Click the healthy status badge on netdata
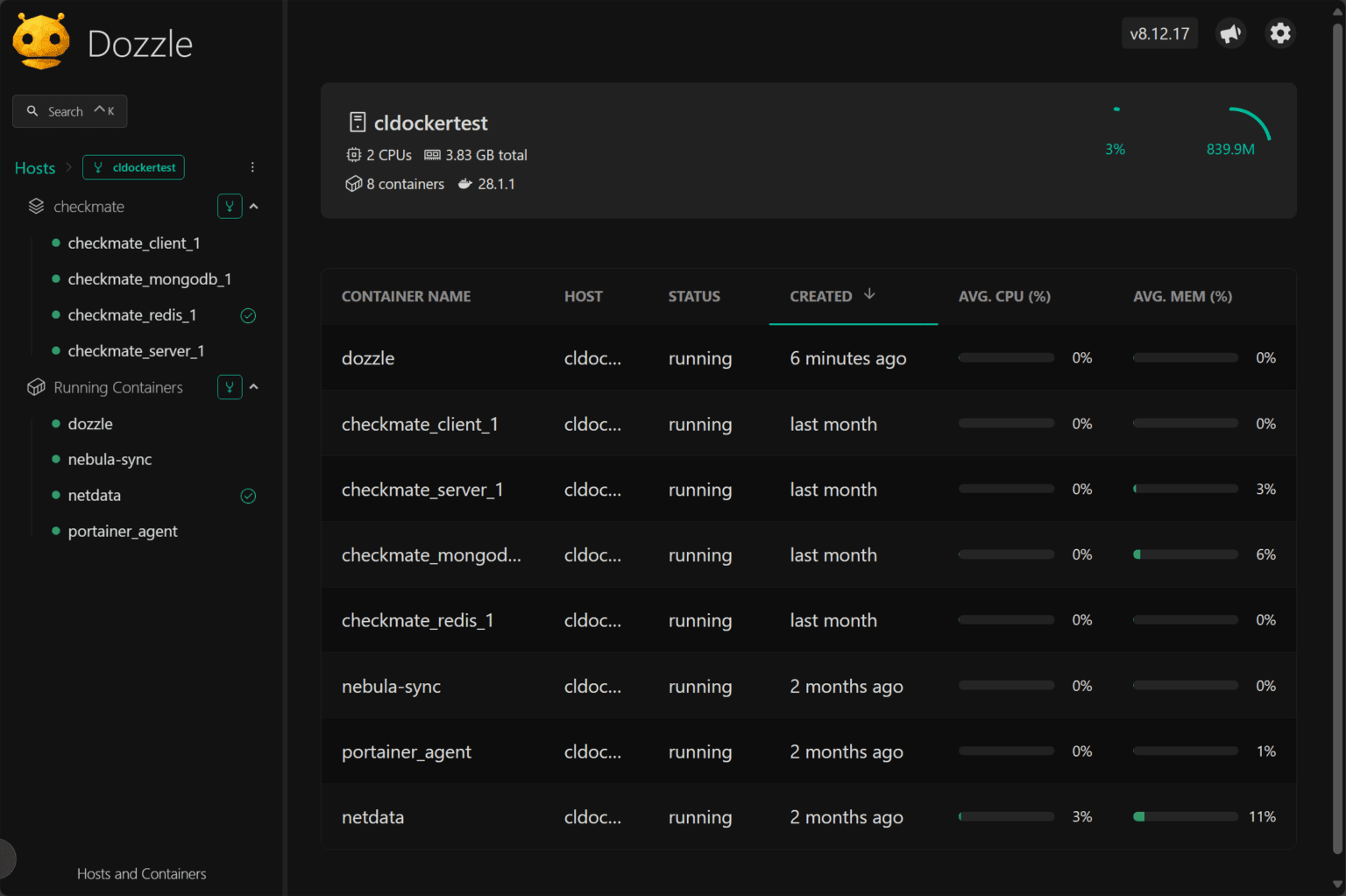The image size is (1346, 896). point(248,496)
